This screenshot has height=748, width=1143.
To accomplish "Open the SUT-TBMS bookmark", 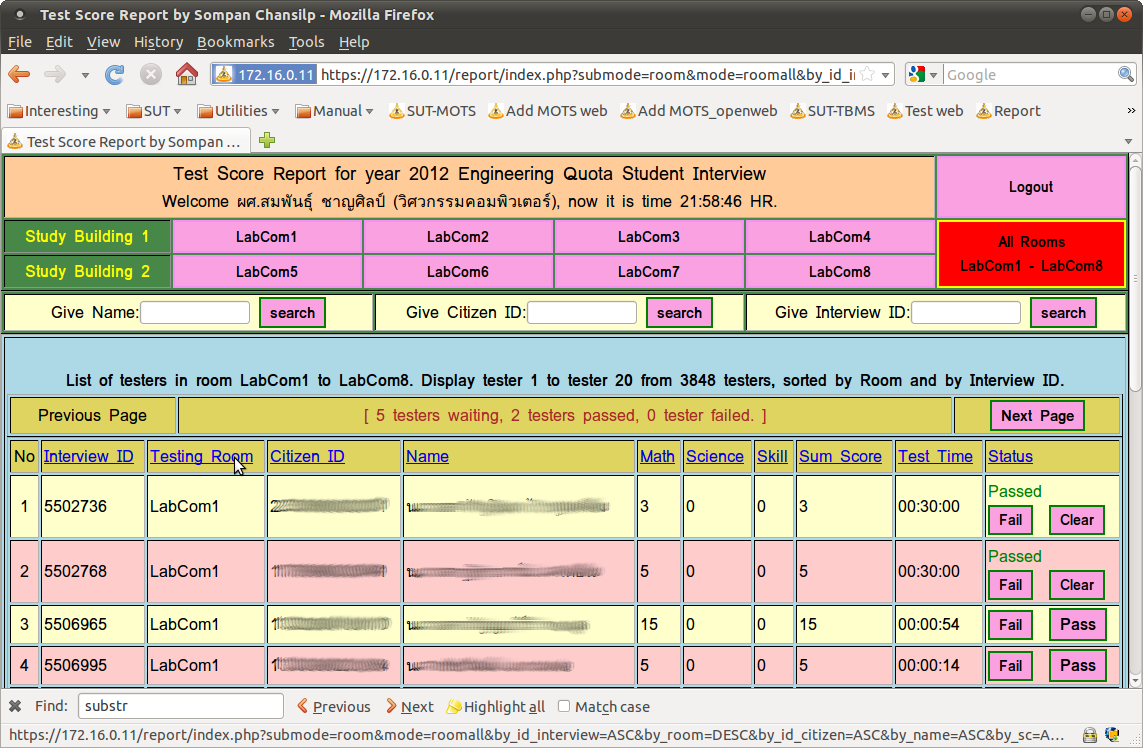I will tap(832, 111).
